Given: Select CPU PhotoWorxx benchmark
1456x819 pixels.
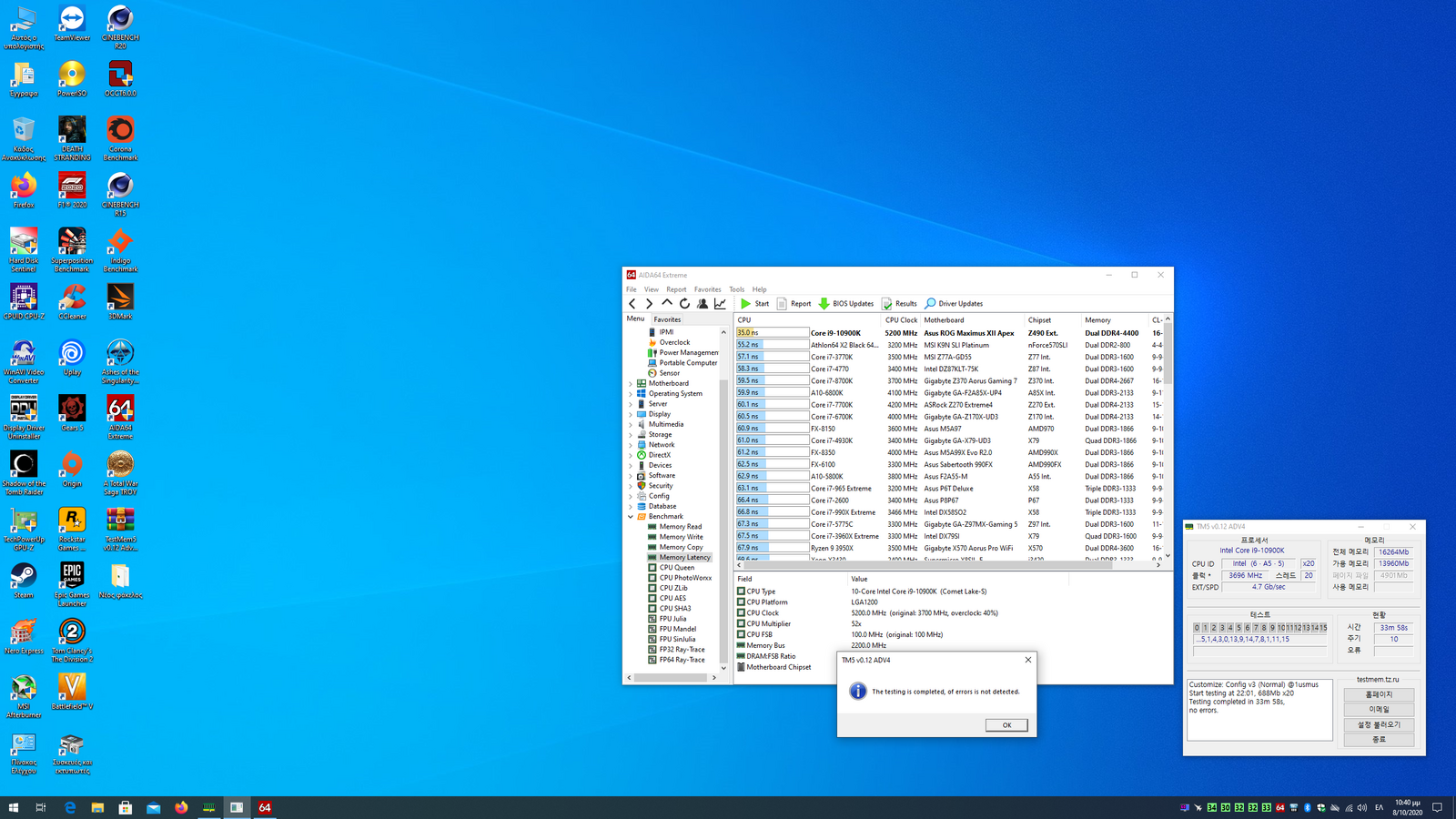Looking at the screenshot, I should (685, 578).
